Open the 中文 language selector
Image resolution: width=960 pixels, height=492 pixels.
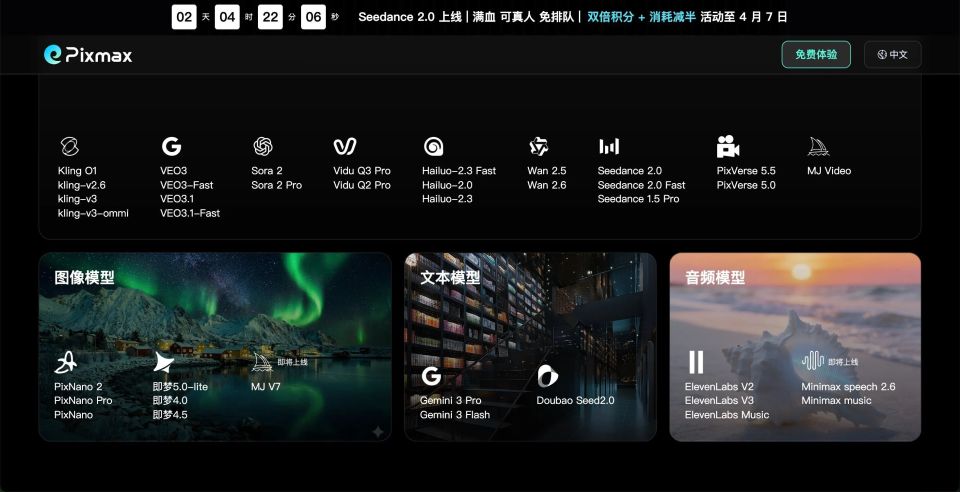pyautogui.click(x=893, y=54)
